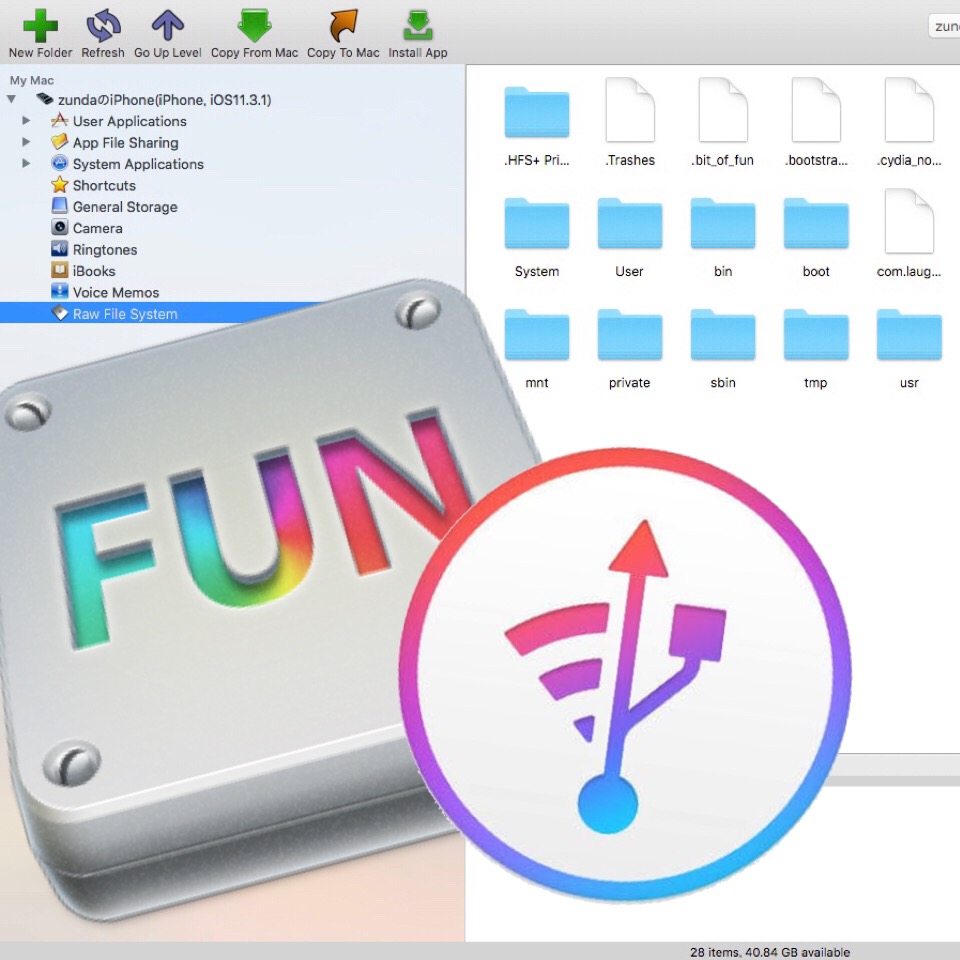This screenshot has height=960, width=960.
Task: Expand the User Applications node
Action: click(x=27, y=121)
